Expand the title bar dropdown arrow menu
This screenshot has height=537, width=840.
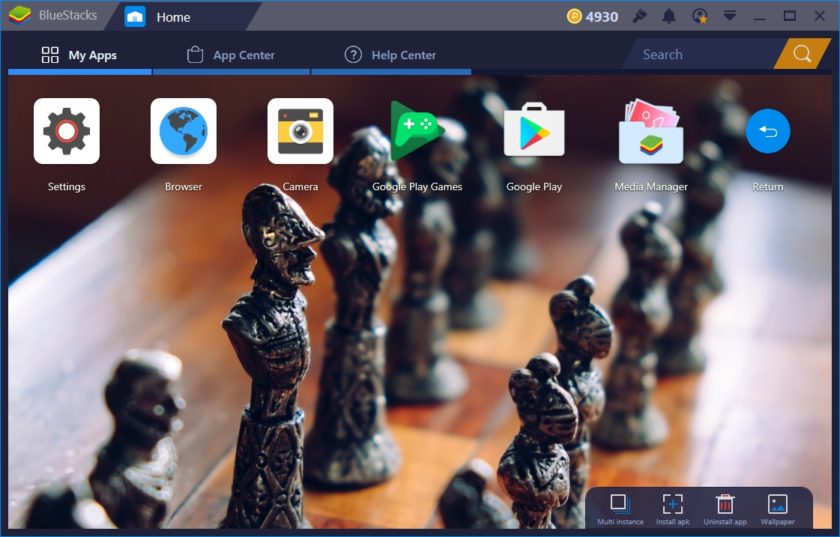tap(730, 16)
